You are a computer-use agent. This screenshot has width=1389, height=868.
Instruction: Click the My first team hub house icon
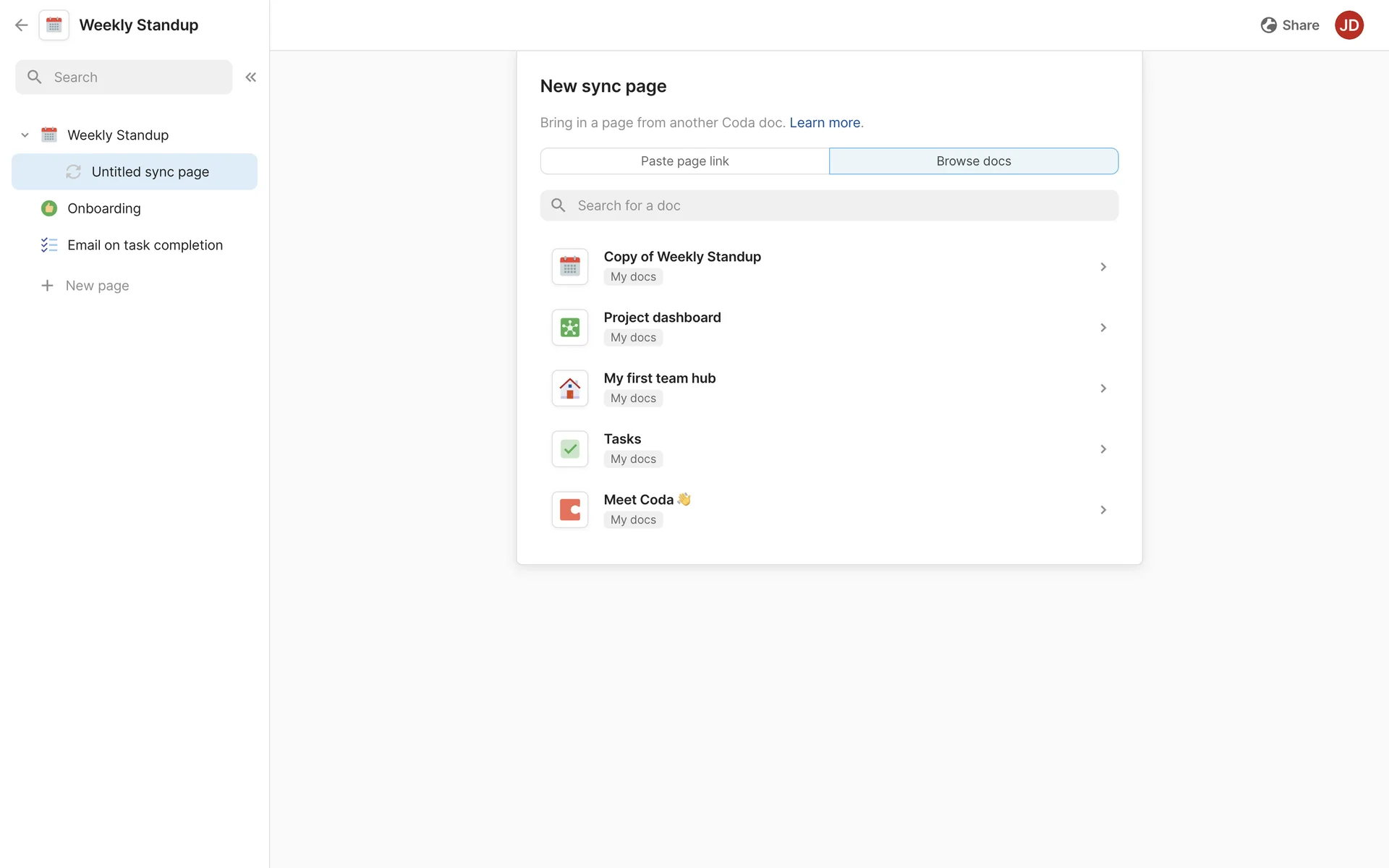[x=570, y=388]
